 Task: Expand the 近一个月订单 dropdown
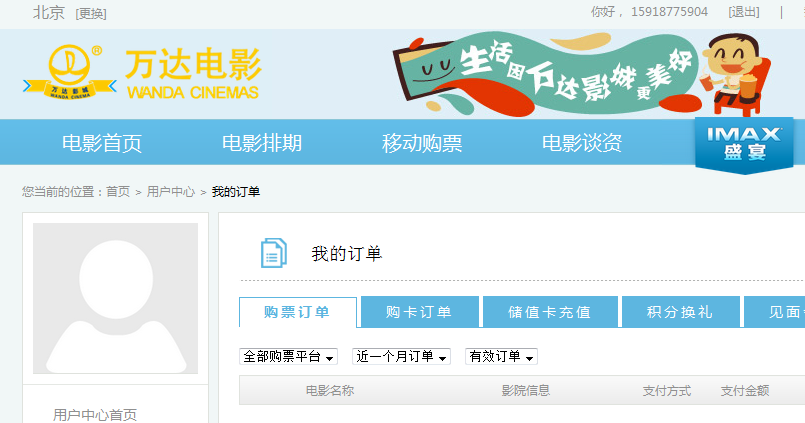[401, 356]
